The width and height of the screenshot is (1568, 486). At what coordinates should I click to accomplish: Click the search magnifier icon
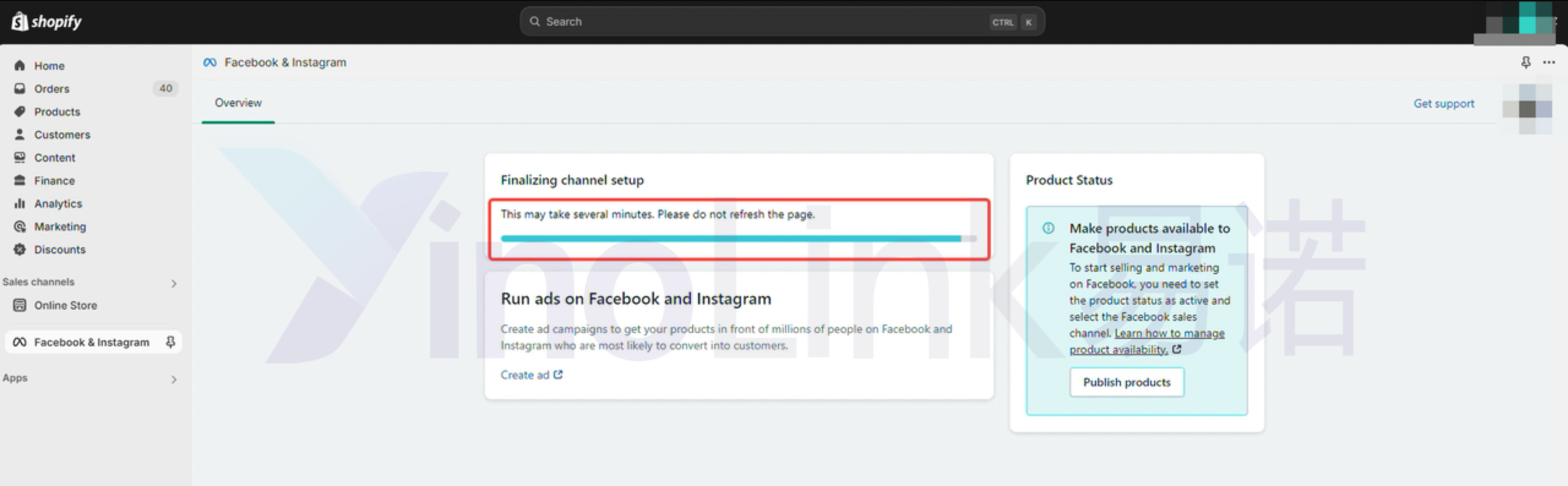coord(535,21)
